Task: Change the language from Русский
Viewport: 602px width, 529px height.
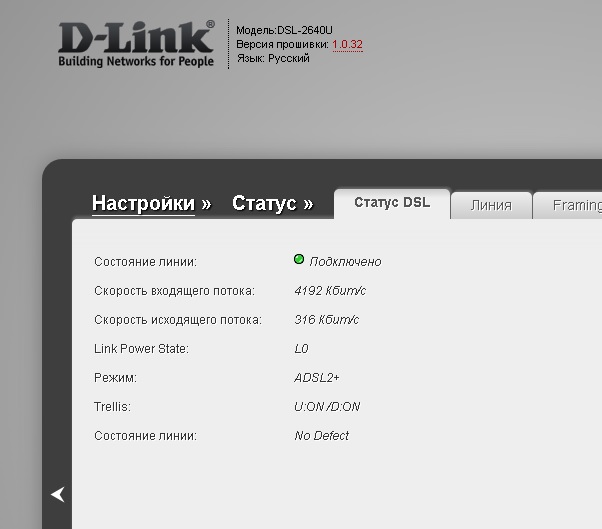Action: point(290,58)
